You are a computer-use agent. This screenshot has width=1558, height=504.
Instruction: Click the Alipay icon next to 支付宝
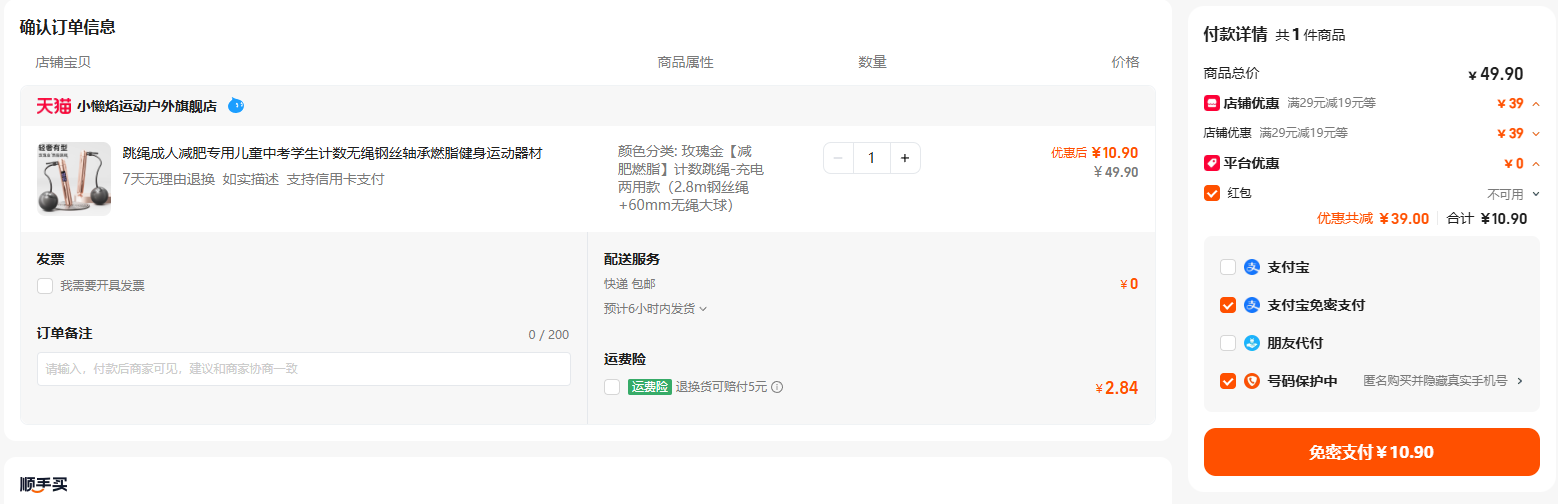1252,267
